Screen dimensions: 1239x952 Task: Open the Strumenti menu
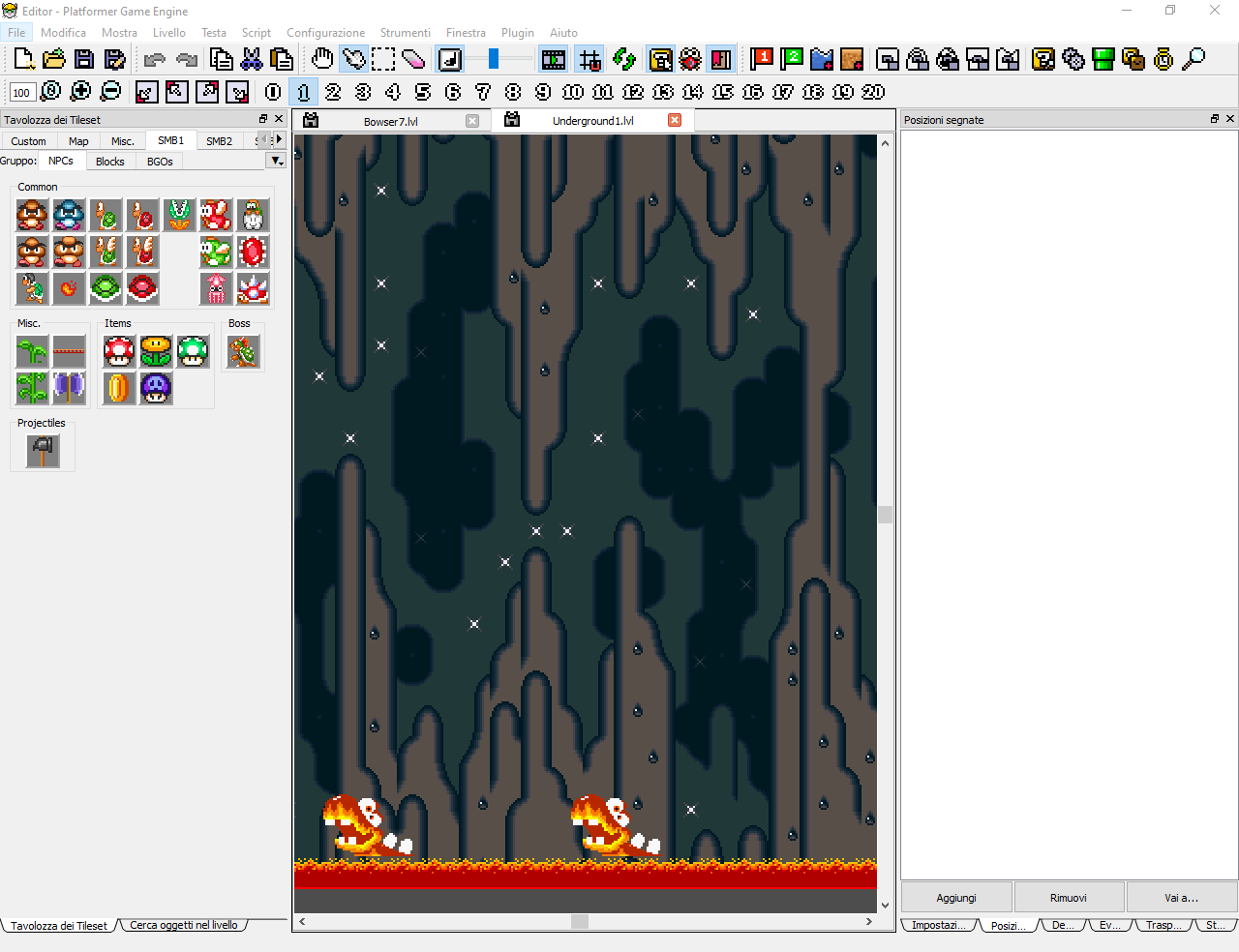[x=405, y=32]
